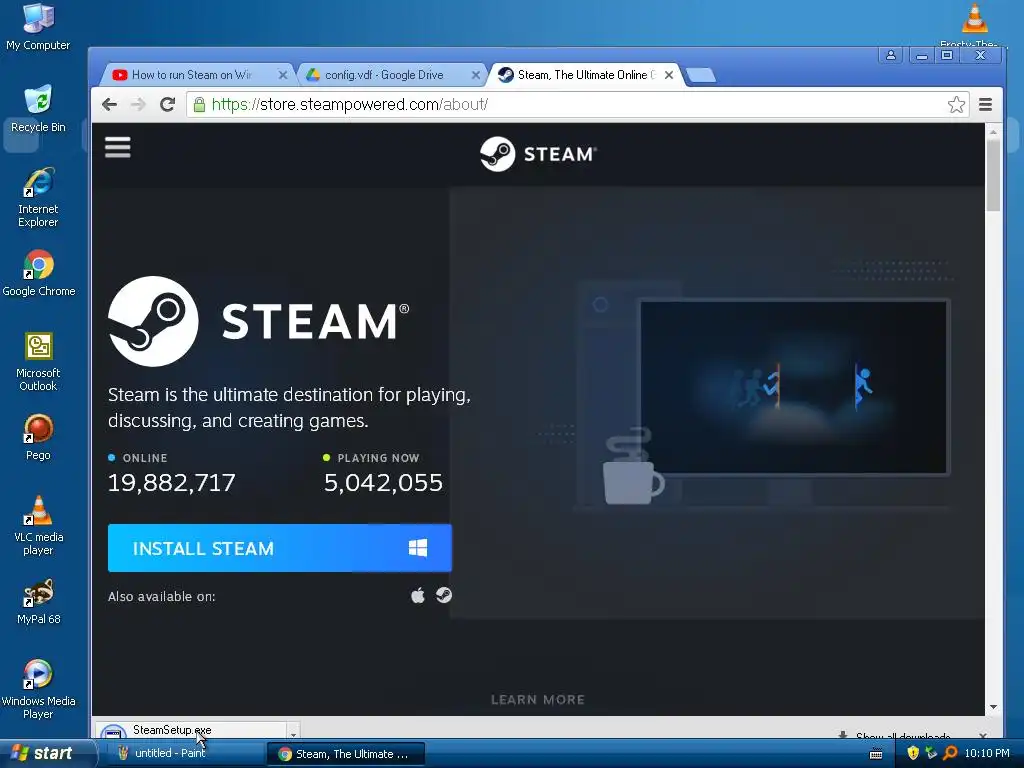Open a new Chrome tab

[701, 76]
